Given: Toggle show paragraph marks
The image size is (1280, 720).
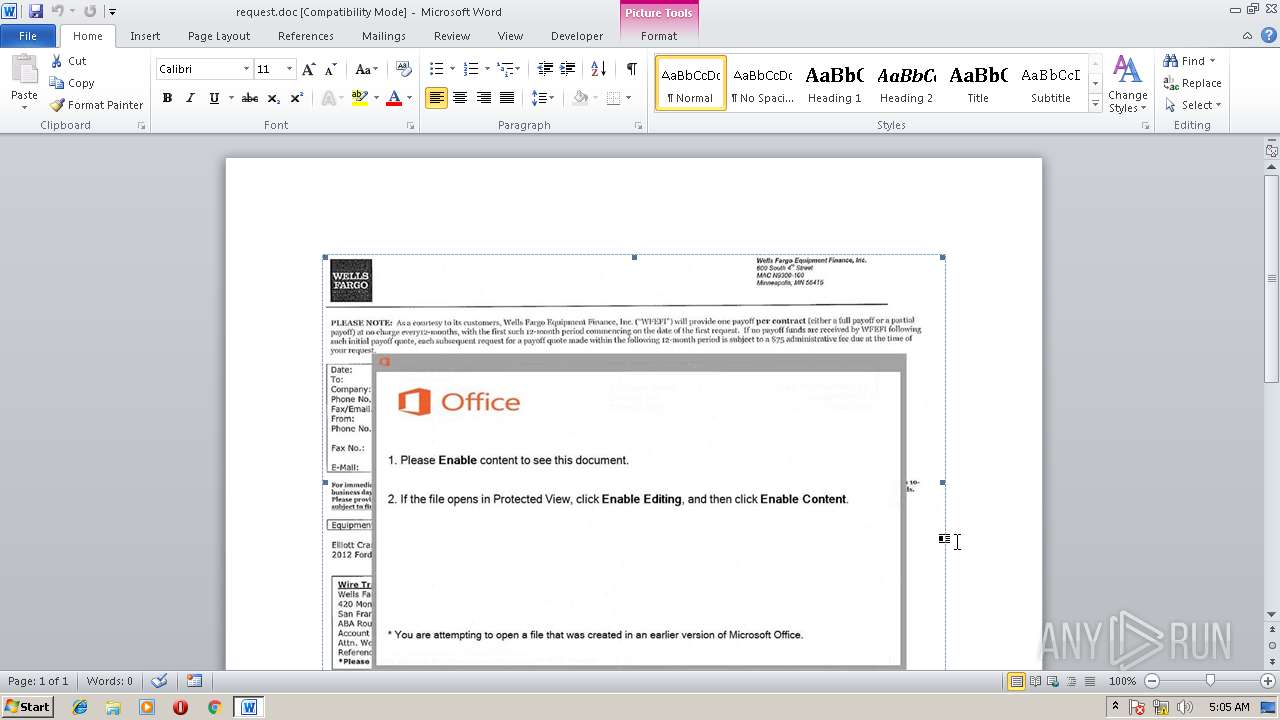Looking at the screenshot, I should coord(631,69).
